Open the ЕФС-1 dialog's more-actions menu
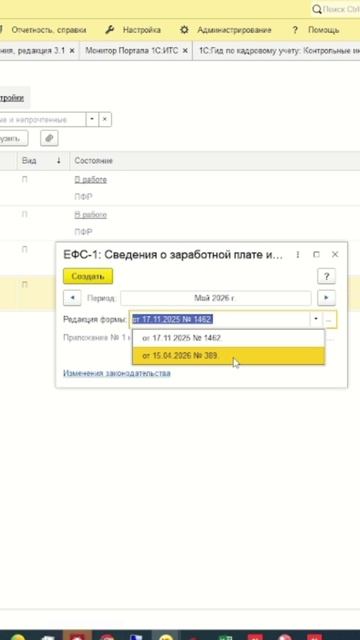The height and width of the screenshot is (640, 360). (298, 255)
